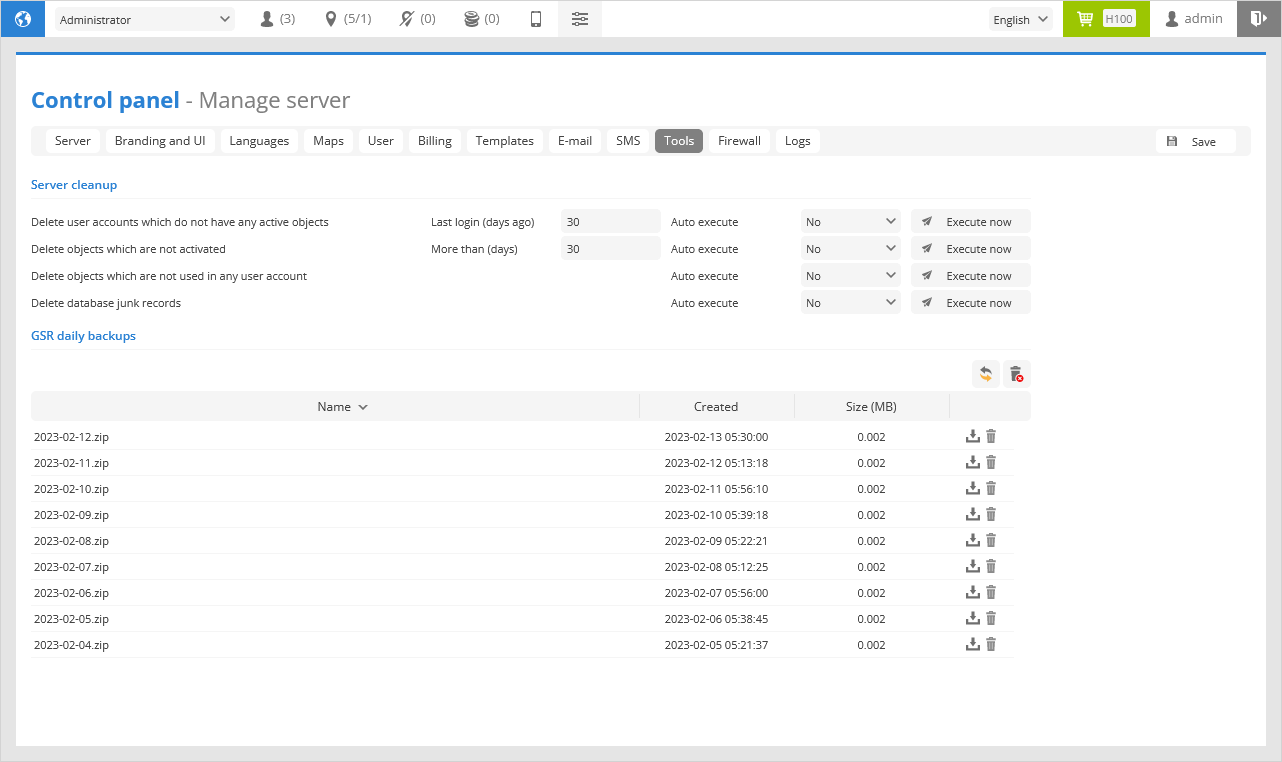The height and width of the screenshot is (762, 1282).
Task: Delete 2023-02-06.zip backup
Action: tap(991, 592)
